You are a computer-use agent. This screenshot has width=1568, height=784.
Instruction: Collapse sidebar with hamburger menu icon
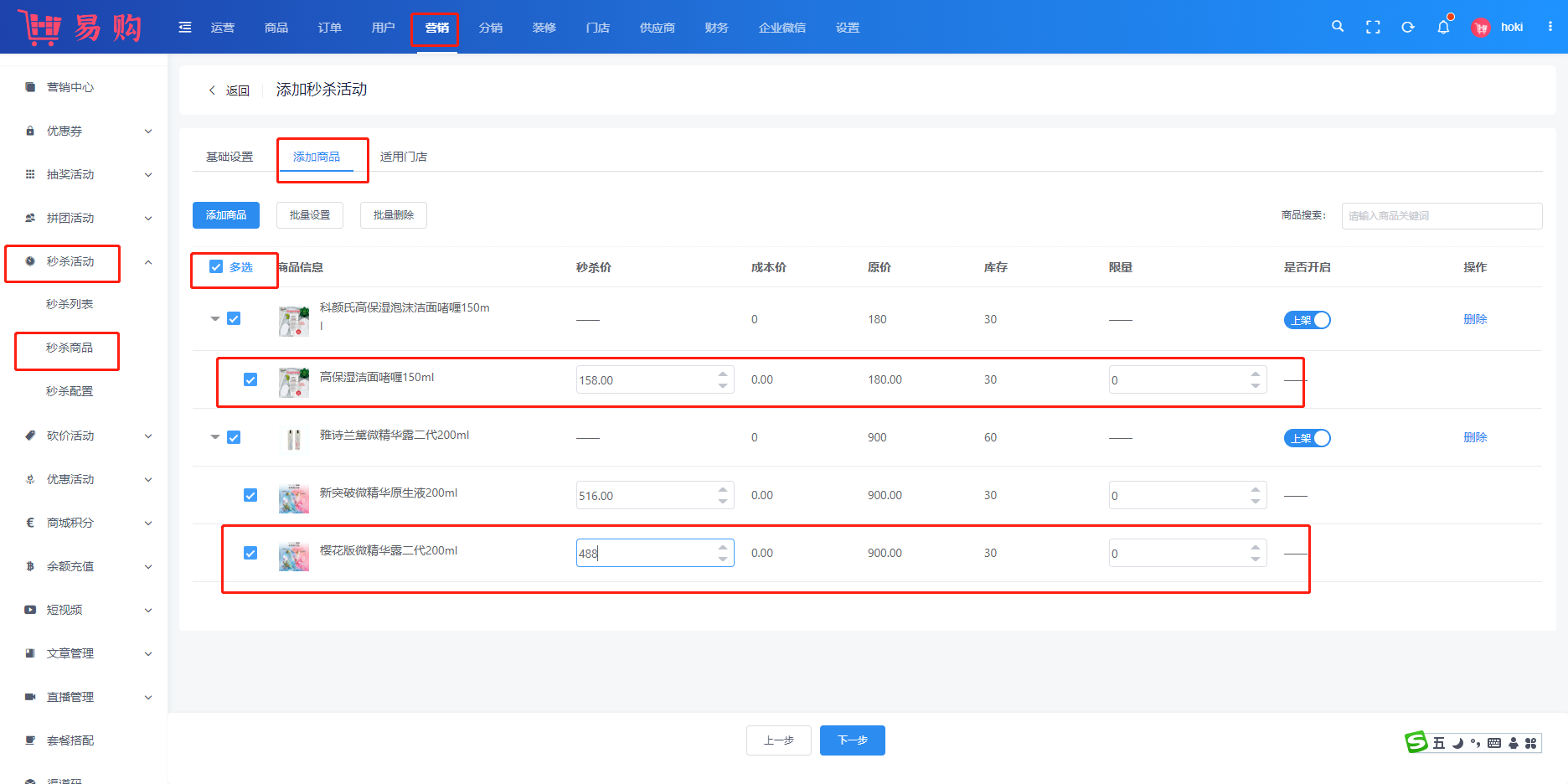[185, 28]
